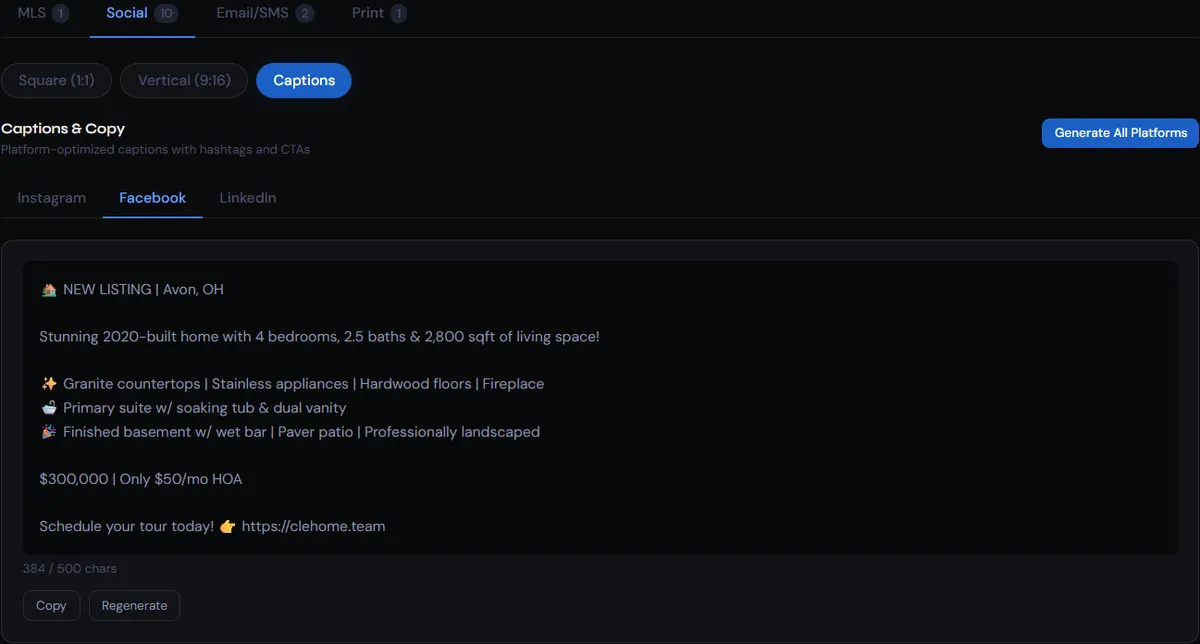Click the Captions & Copy heading
This screenshot has height=644, width=1200.
63,129
